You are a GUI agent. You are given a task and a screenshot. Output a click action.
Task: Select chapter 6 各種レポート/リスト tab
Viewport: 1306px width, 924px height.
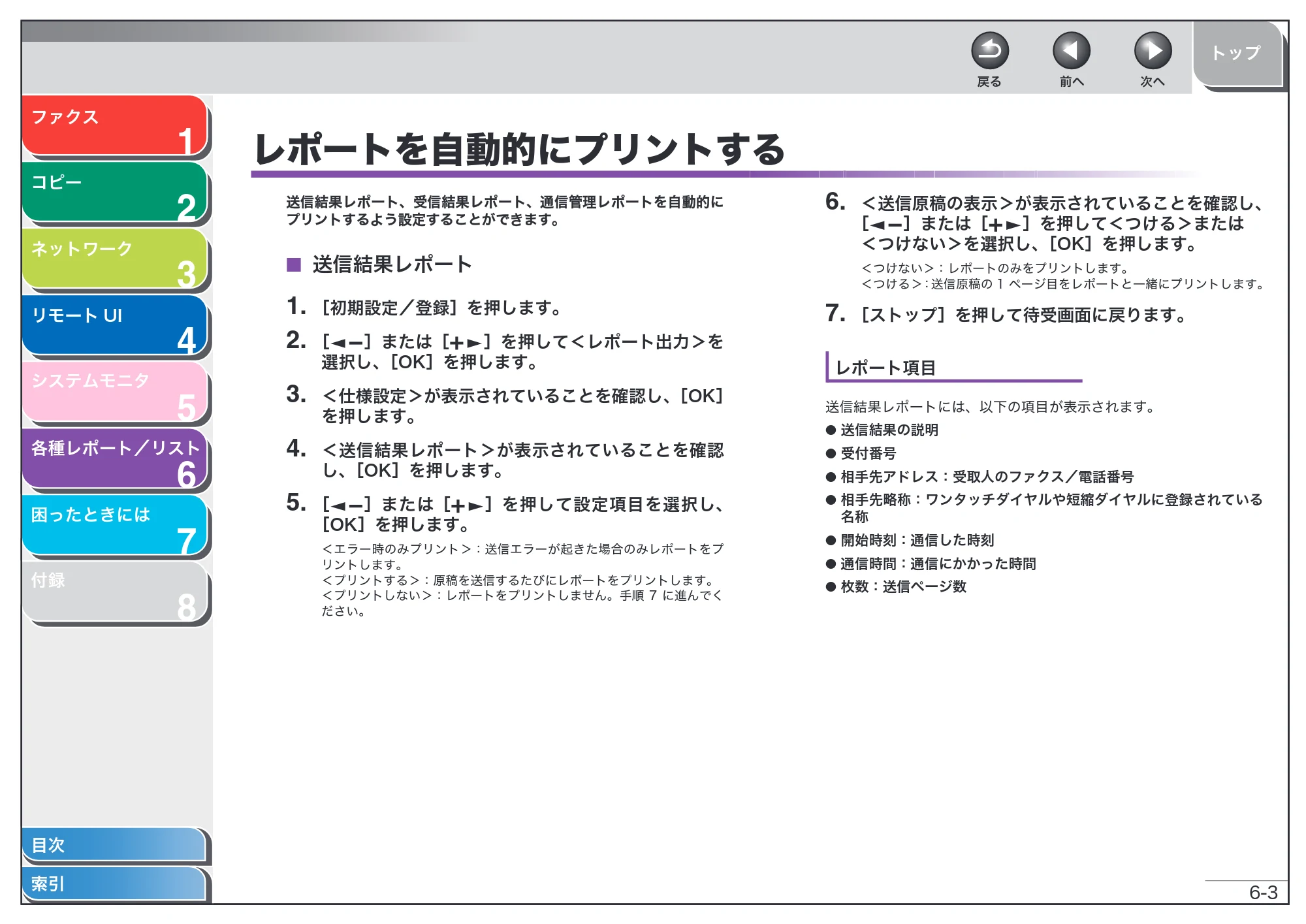pos(115,458)
